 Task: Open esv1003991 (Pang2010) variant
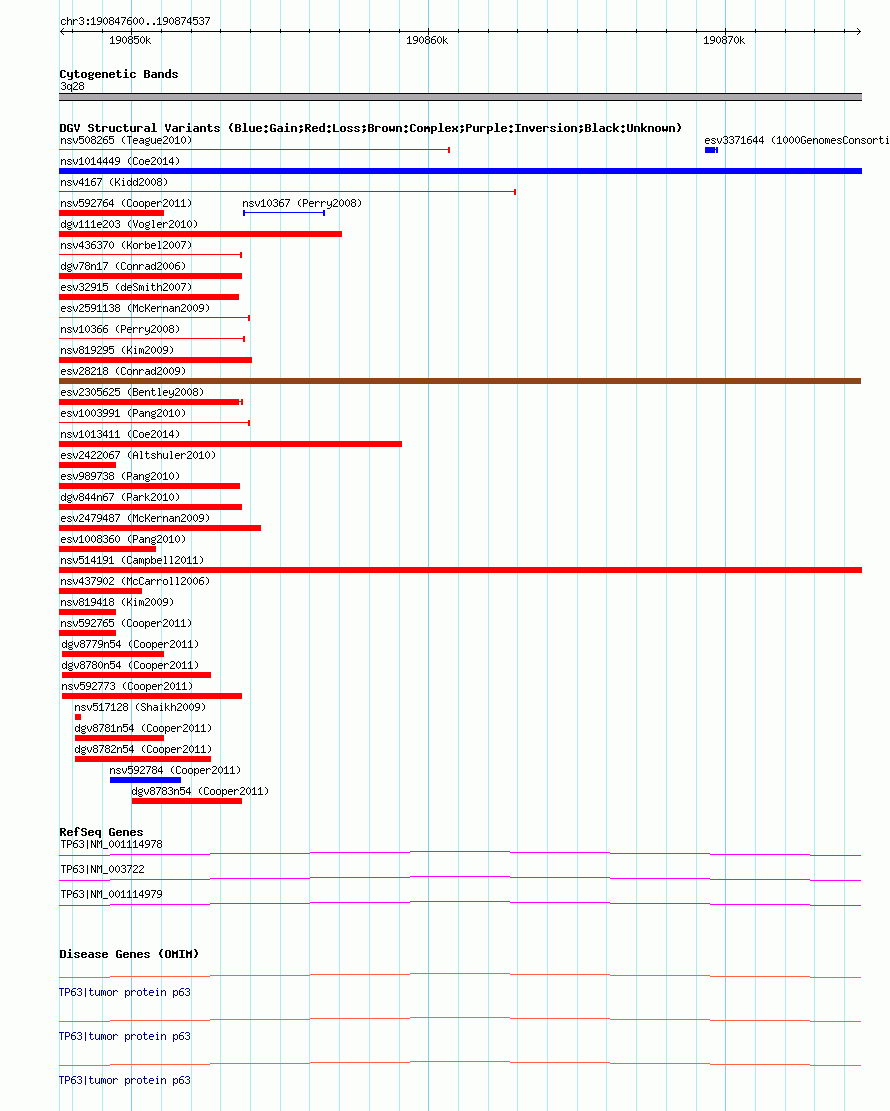pos(123,413)
